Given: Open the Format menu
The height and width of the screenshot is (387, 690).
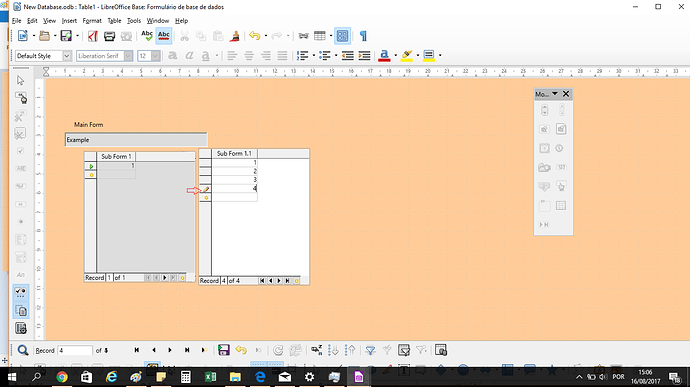Looking at the screenshot, I should 92,21.
